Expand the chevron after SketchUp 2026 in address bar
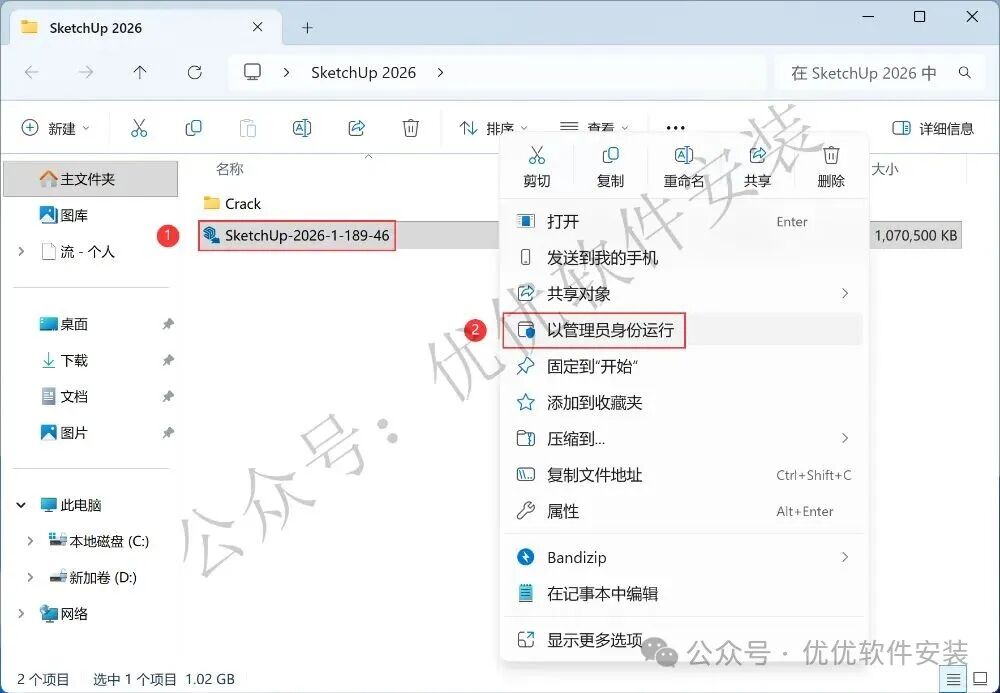Image resolution: width=1000 pixels, height=693 pixels. pyautogui.click(x=440, y=73)
